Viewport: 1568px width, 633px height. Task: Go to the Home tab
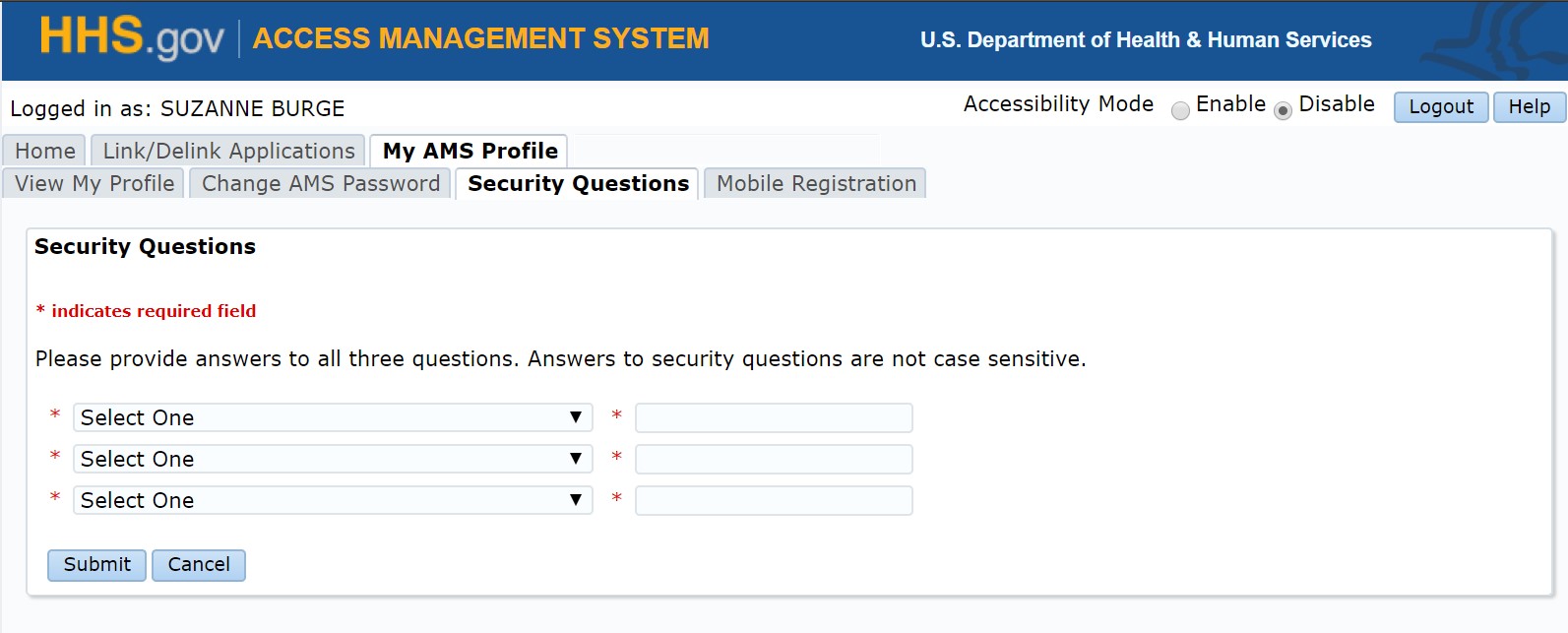(45, 151)
